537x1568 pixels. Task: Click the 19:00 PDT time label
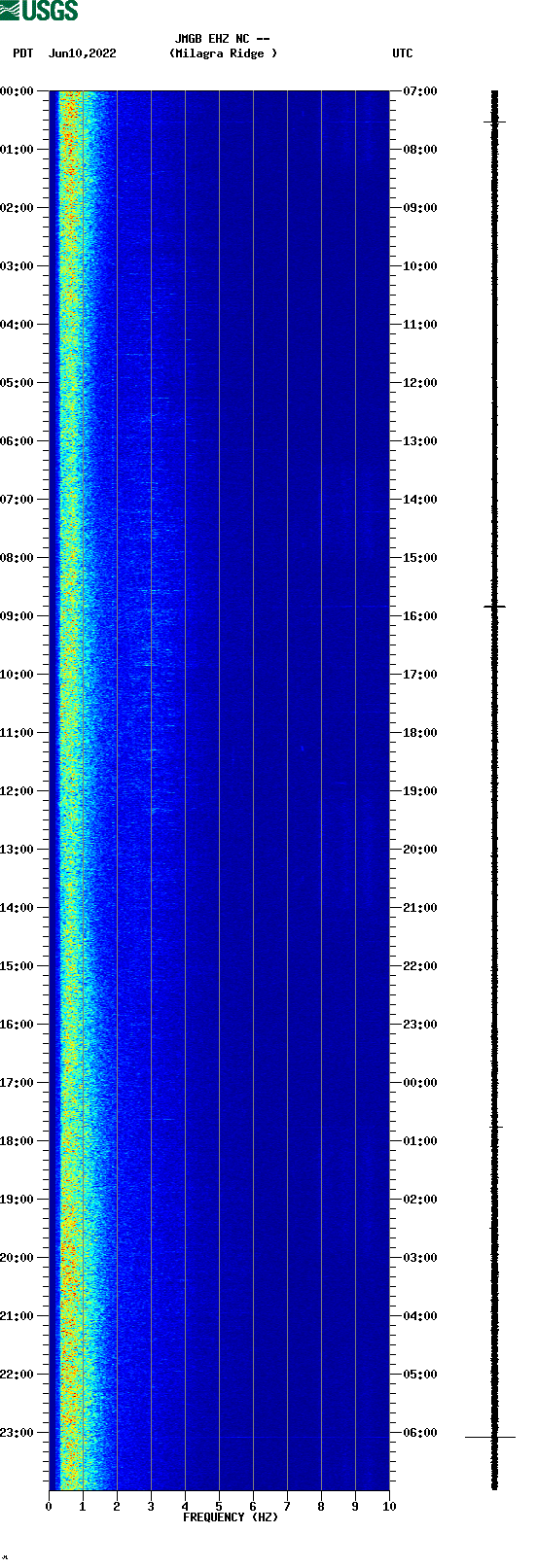pyautogui.click(x=18, y=1200)
